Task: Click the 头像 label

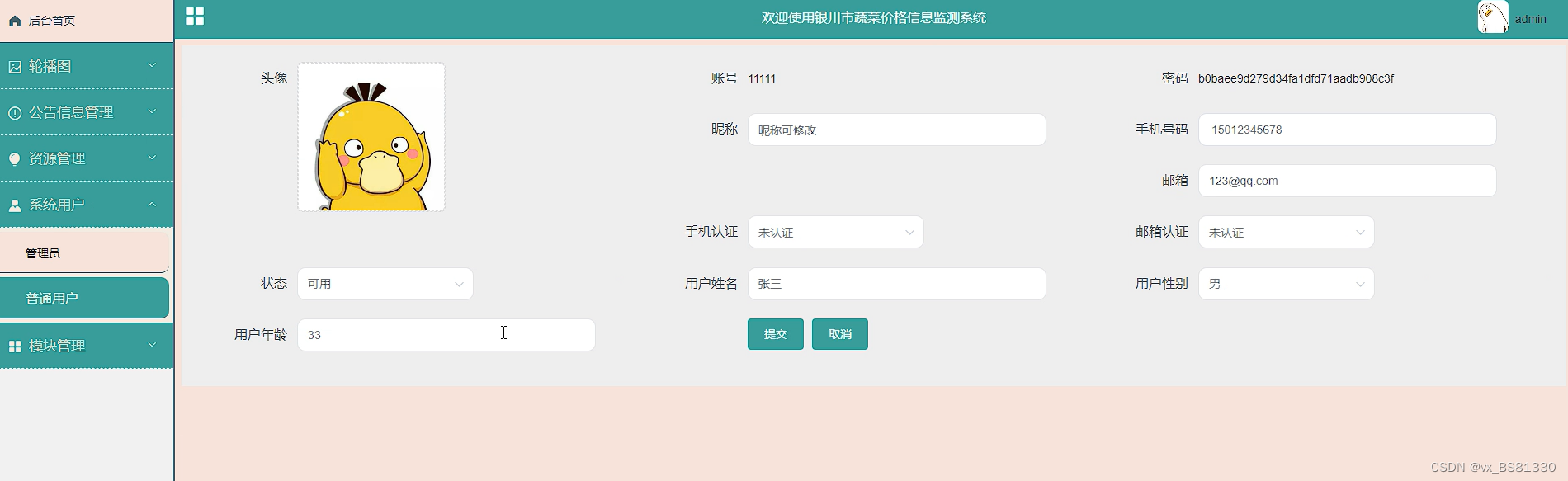Action: [274, 78]
